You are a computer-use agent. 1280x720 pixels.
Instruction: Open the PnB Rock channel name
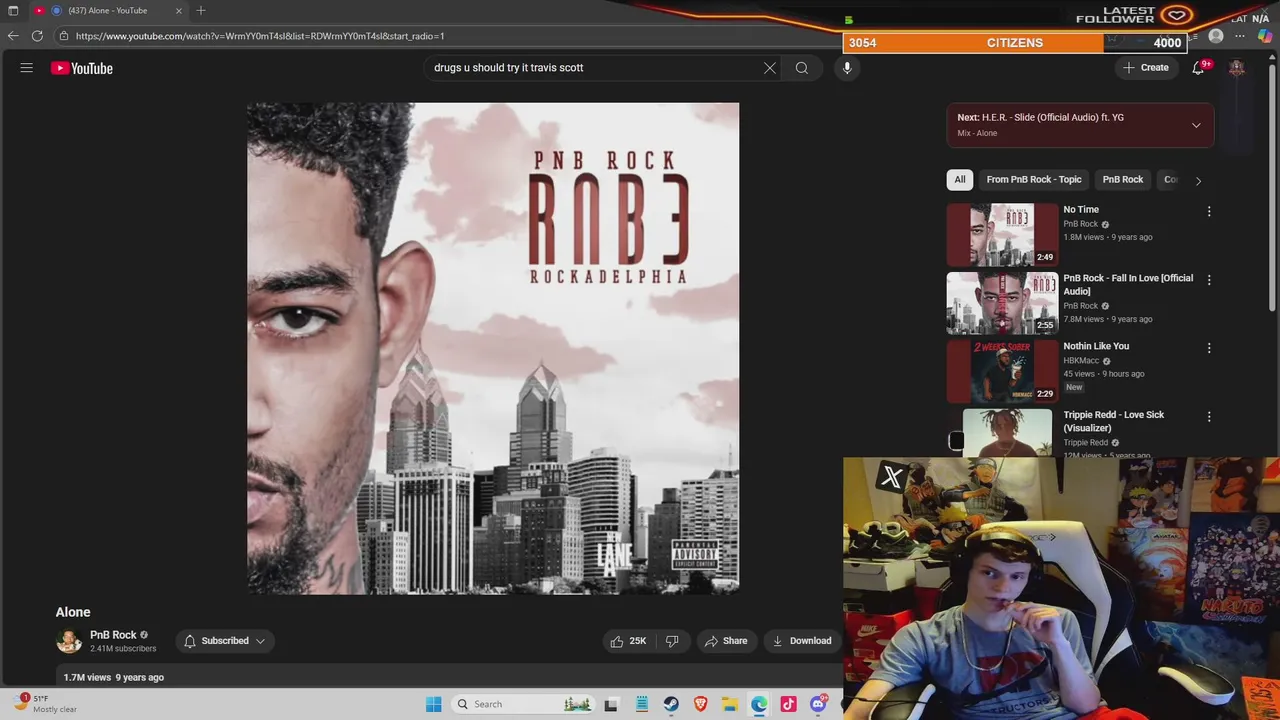point(113,635)
